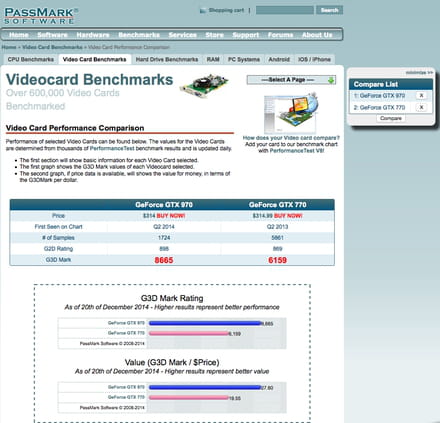Select the Android benchmarks tab
440x423 pixels.
tap(279, 59)
